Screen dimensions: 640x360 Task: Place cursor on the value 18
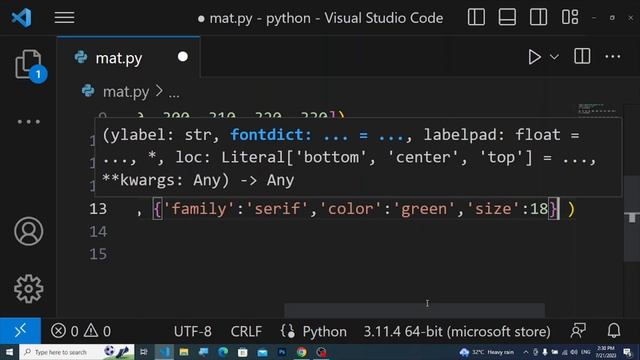539,209
